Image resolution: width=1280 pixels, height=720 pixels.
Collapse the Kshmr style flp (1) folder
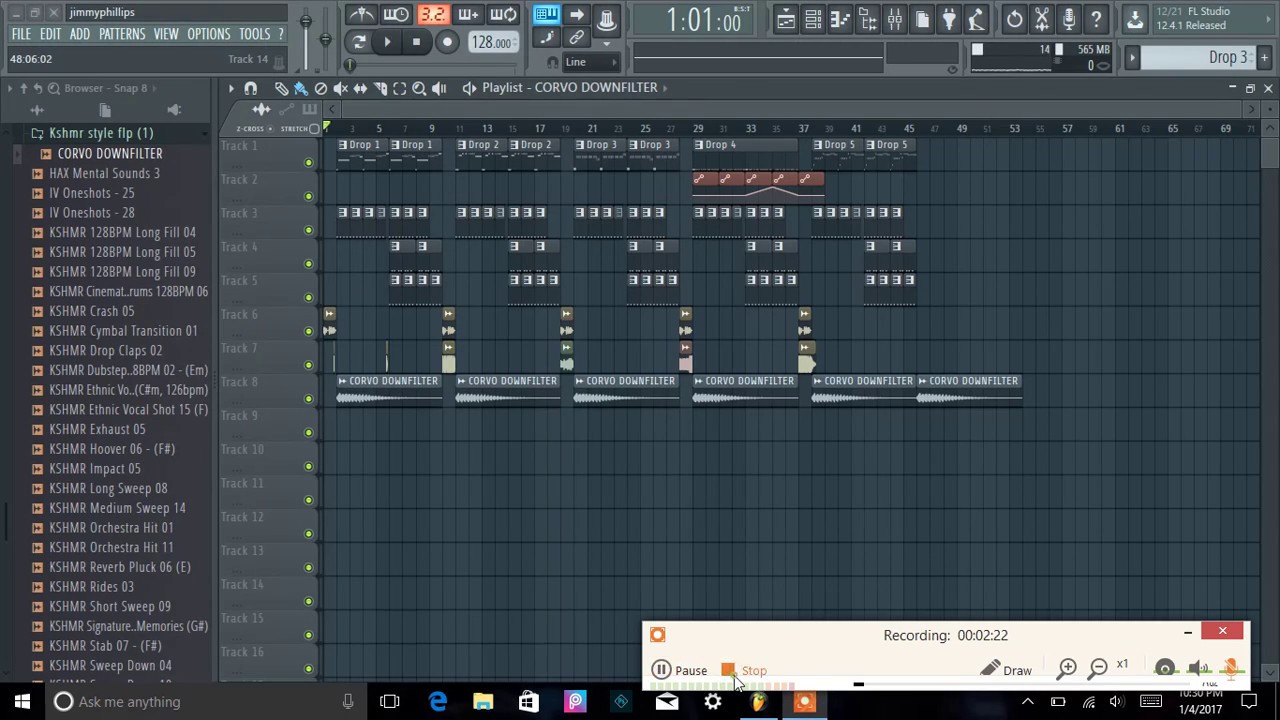click(101, 133)
